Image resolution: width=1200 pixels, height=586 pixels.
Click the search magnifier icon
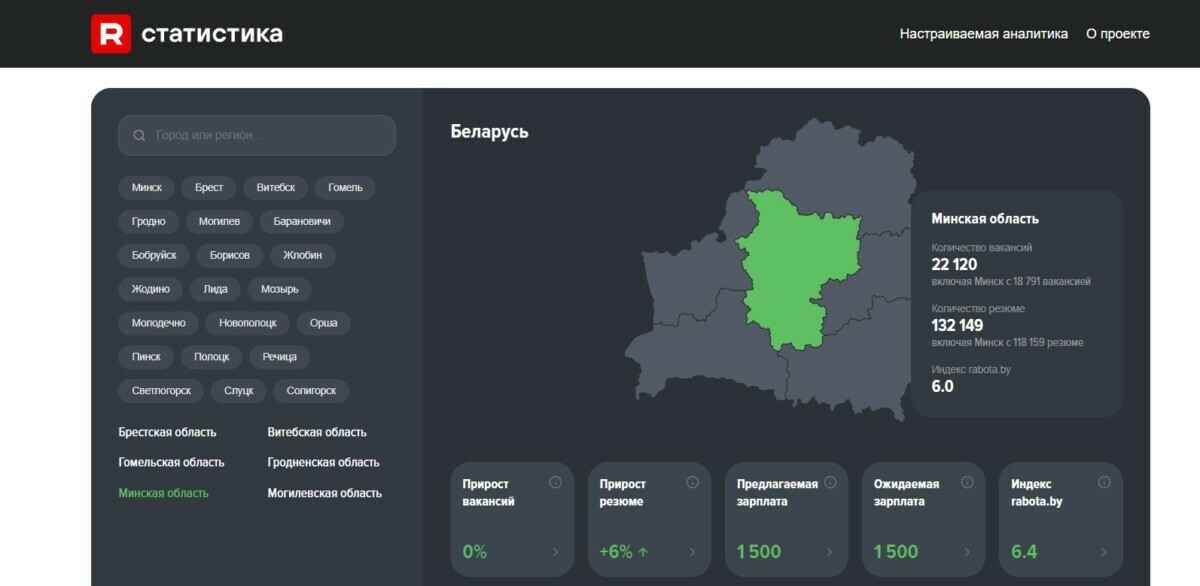pos(139,135)
